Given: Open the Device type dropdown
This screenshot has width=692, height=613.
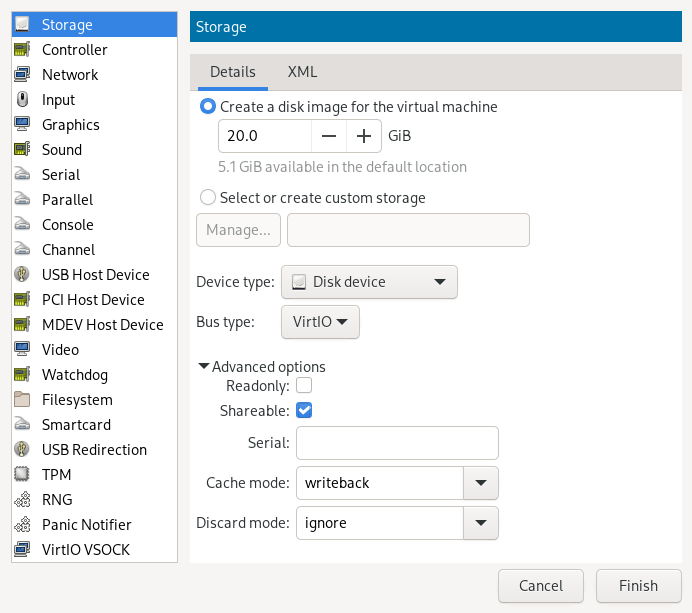Looking at the screenshot, I should [369, 282].
